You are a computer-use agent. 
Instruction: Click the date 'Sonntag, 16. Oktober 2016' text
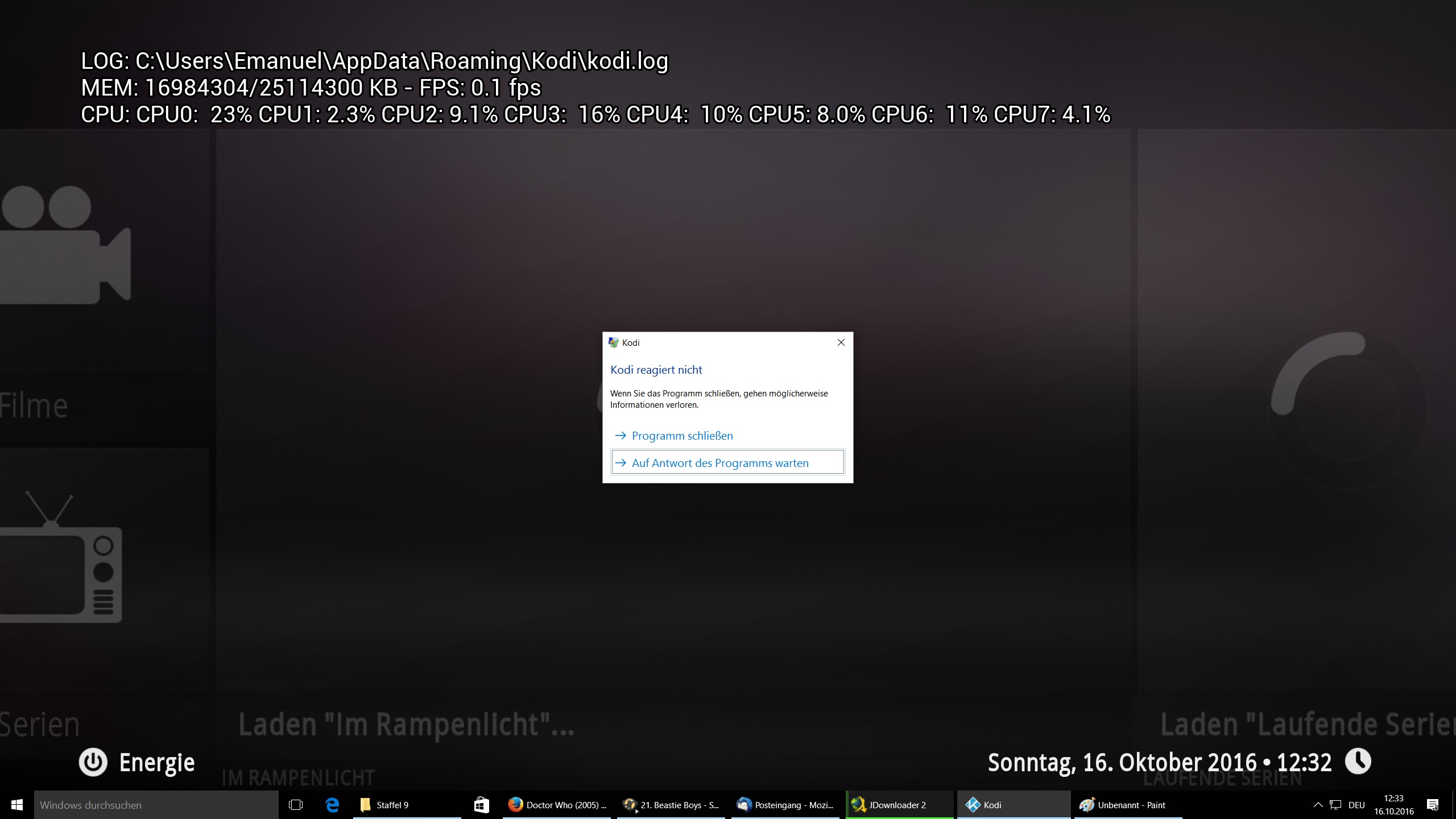click(1122, 763)
